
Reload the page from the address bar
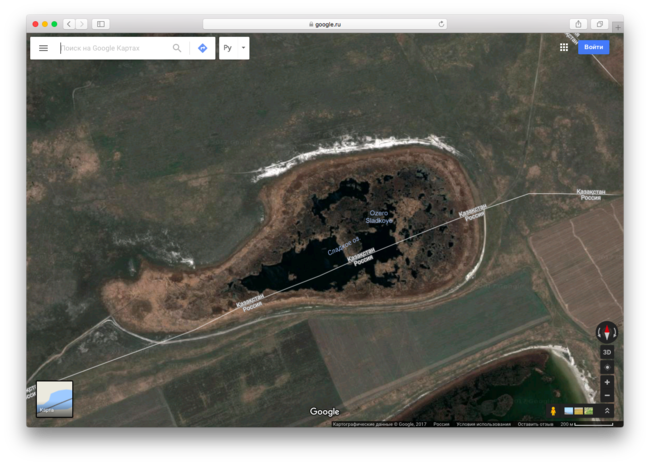(x=441, y=24)
